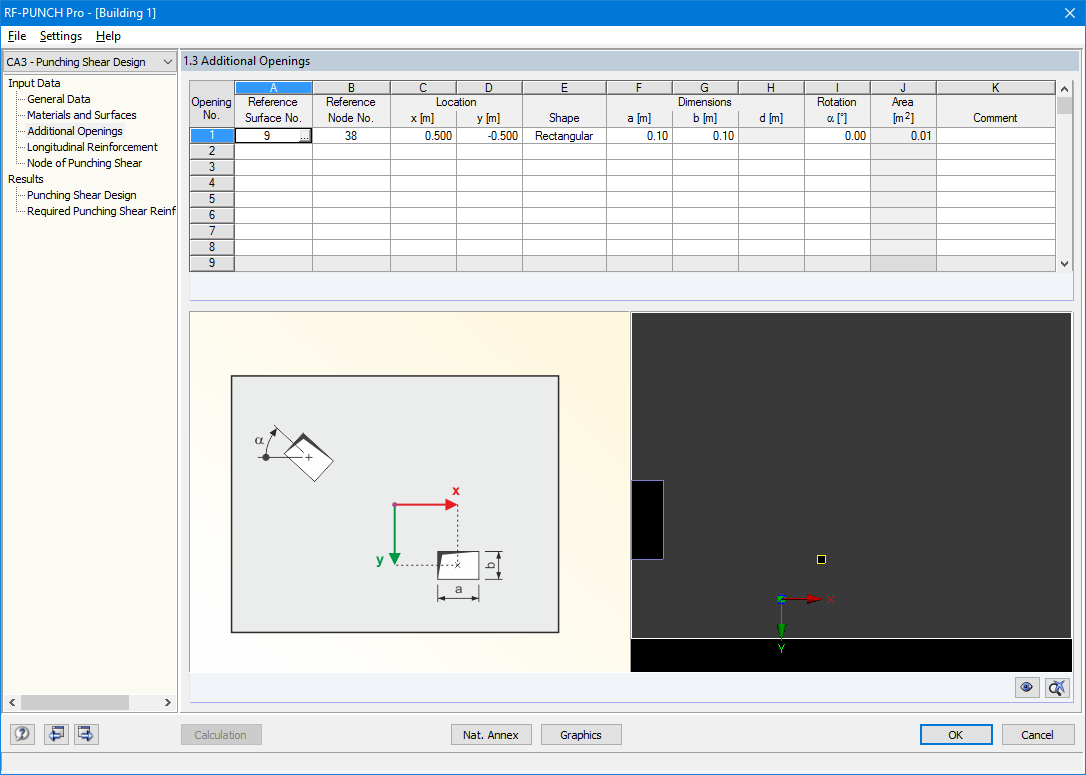Click table scrollbar up arrow
This screenshot has width=1086, height=775.
(x=1065, y=89)
